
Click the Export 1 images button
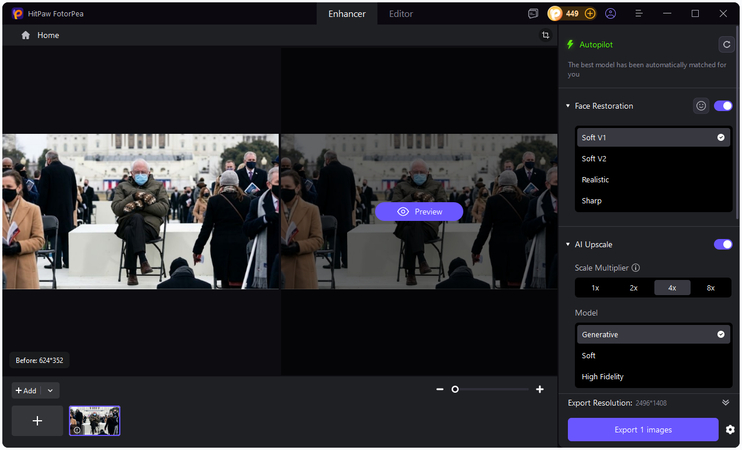(643, 429)
